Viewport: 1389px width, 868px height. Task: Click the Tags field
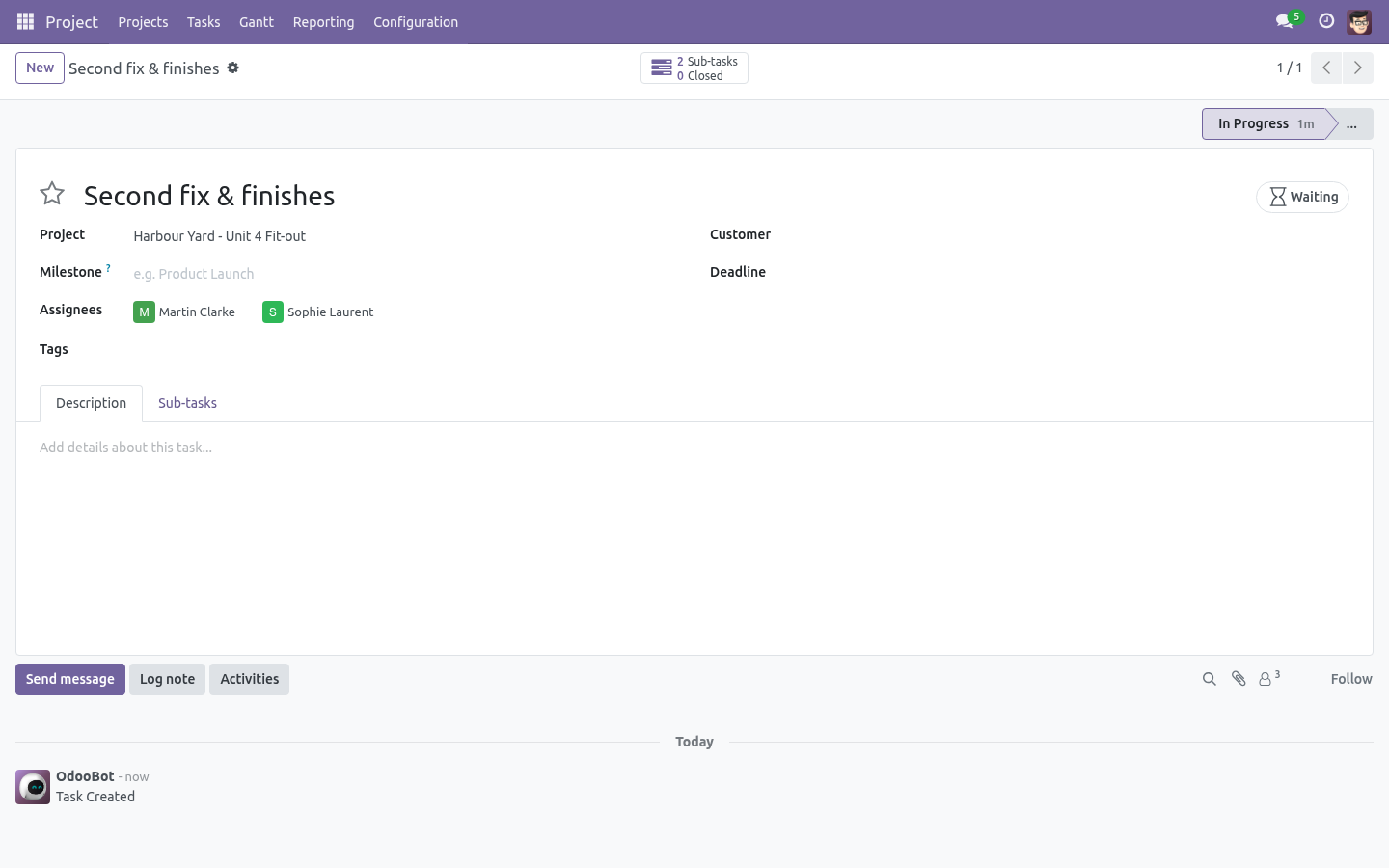pos(408,349)
